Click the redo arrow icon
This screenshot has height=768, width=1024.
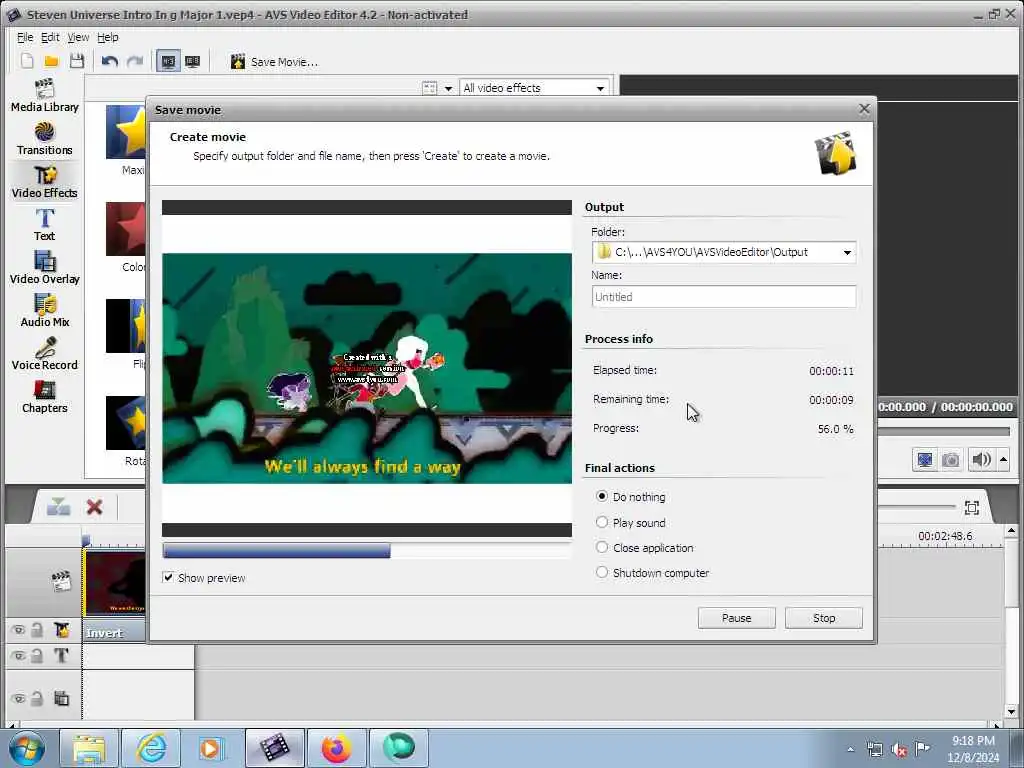[135, 61]
